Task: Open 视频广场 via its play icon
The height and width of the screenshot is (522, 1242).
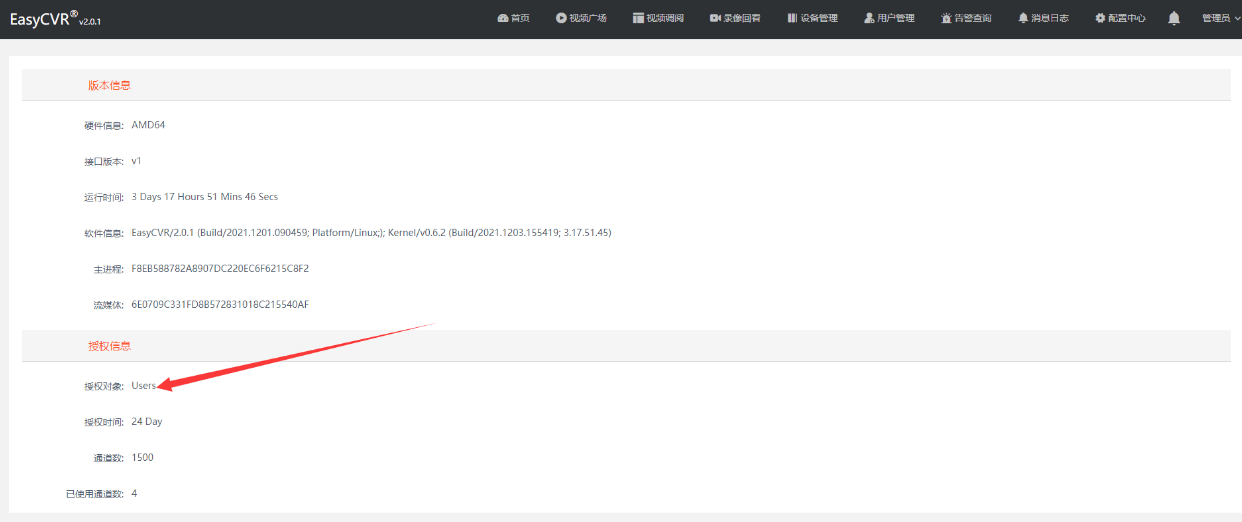Action: pyautogui.click(x=561, y=18)
